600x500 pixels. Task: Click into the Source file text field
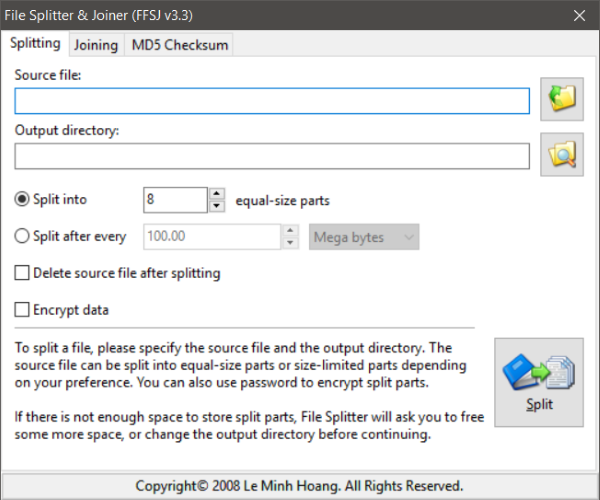(x=272, y=101)
